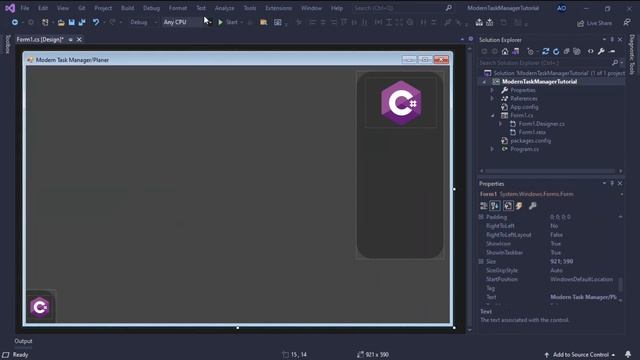Click the Properties grid vertical scrollbar
This screenshot has height=360, width=640.
point(620,284)
